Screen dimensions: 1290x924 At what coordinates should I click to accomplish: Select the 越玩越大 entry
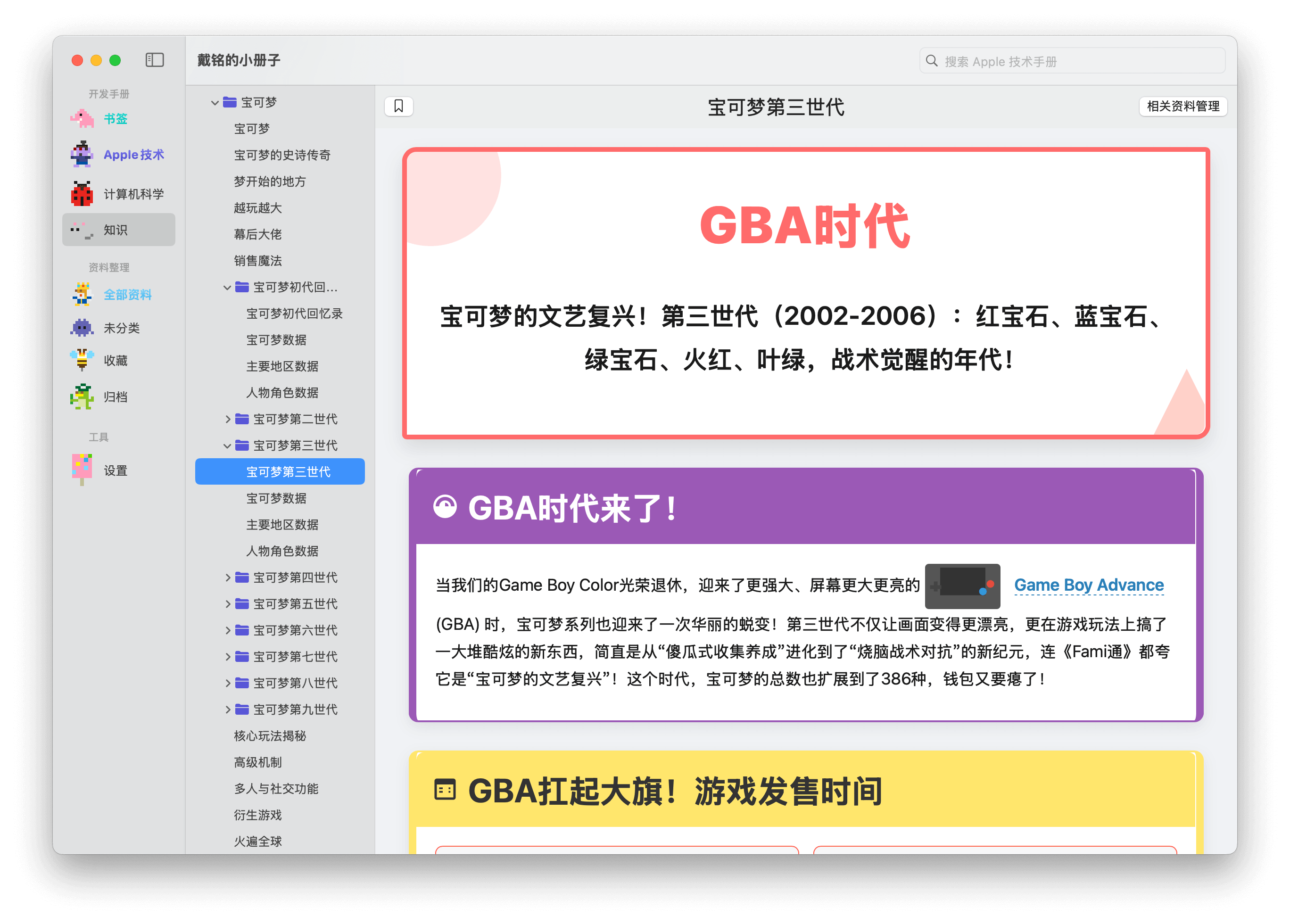[258, 208]
